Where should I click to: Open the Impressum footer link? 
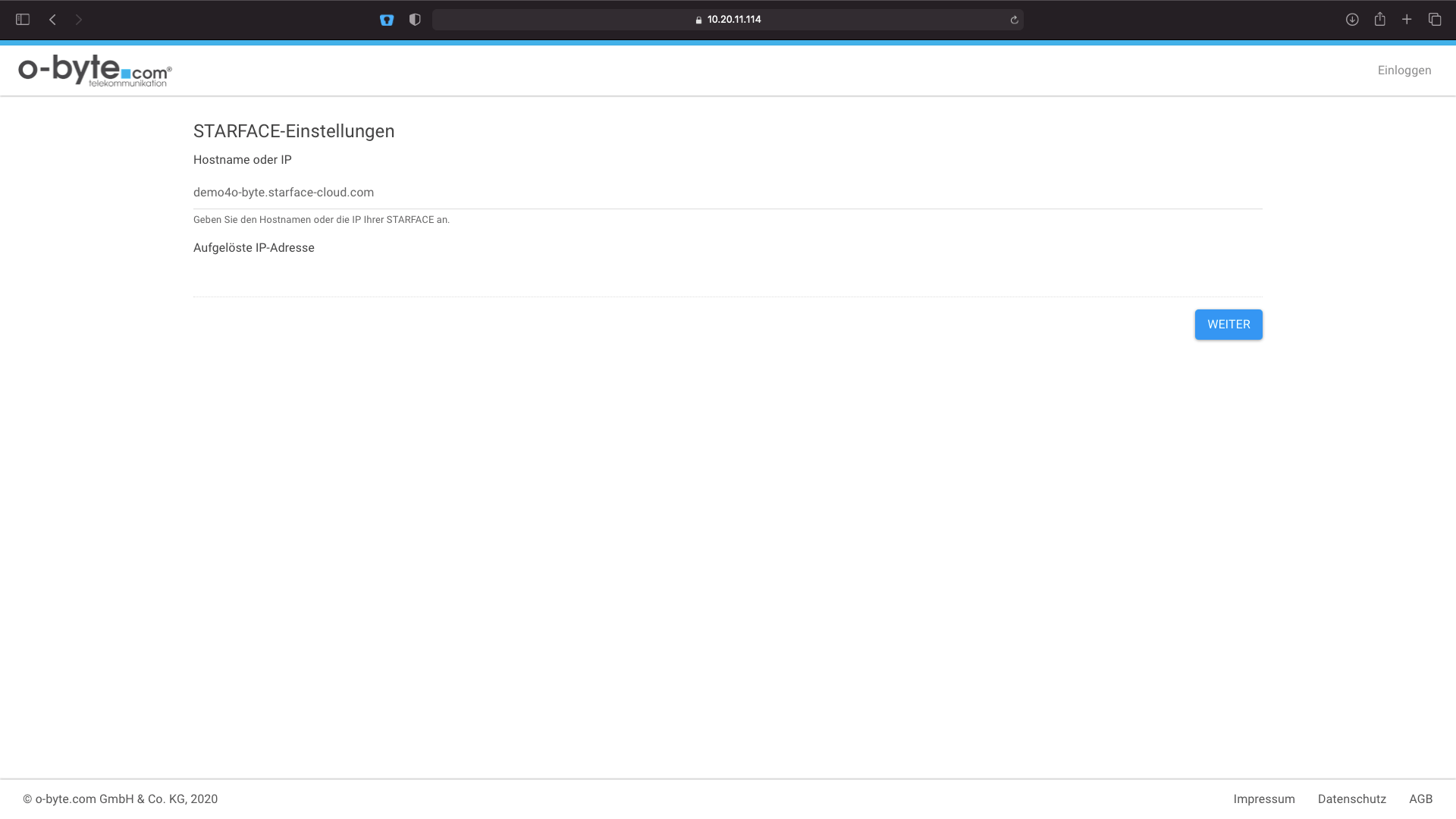(1263, 799)
